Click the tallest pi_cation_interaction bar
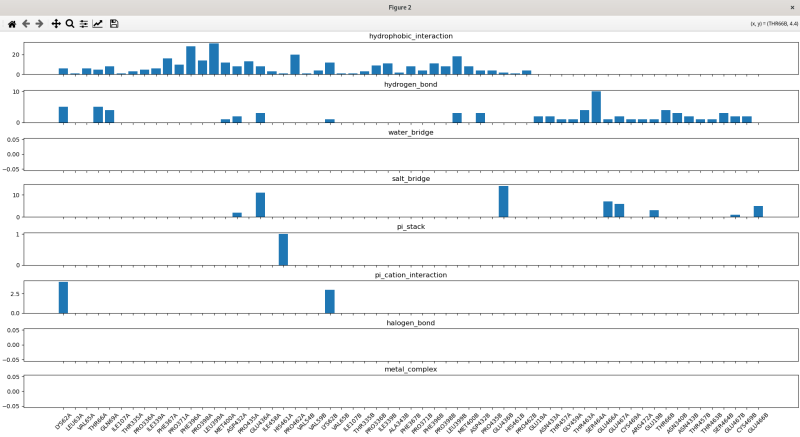 [x=63, y=298]
